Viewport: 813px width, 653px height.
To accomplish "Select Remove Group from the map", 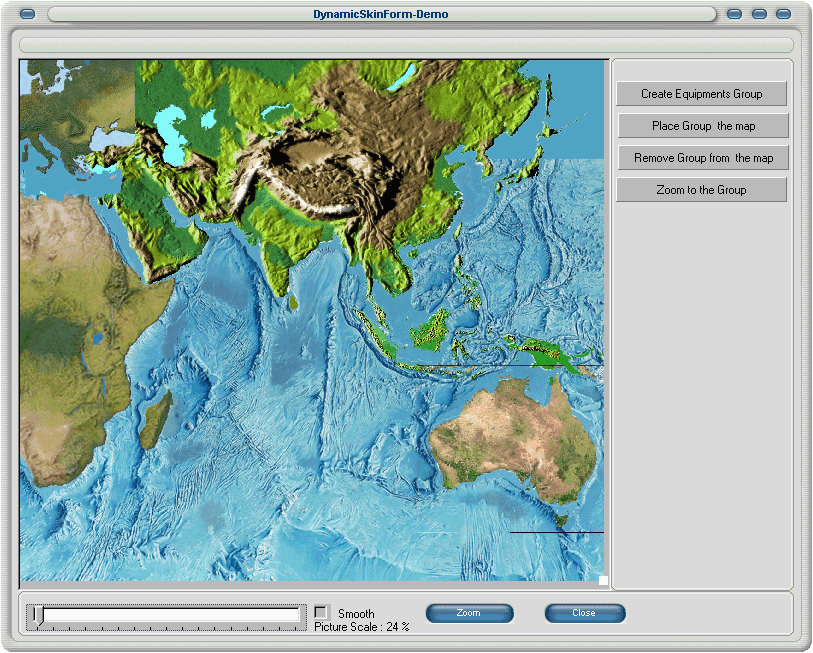I will 703,158.
